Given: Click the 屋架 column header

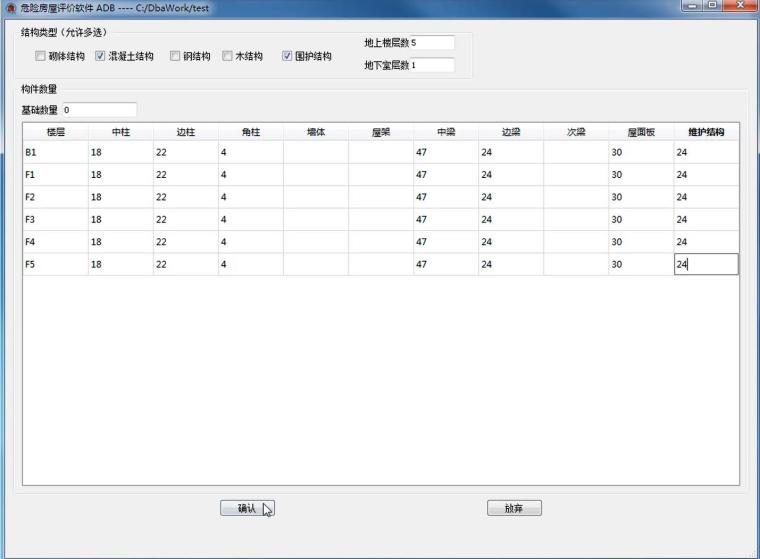Looking at the screenshot, I should 380,132.
